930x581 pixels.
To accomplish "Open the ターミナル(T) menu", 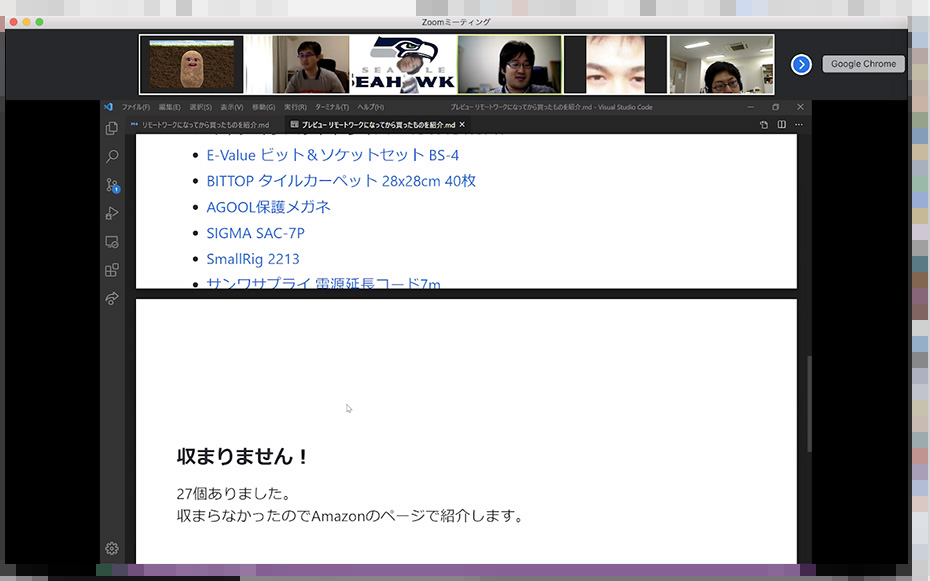I will coord(332,107).
